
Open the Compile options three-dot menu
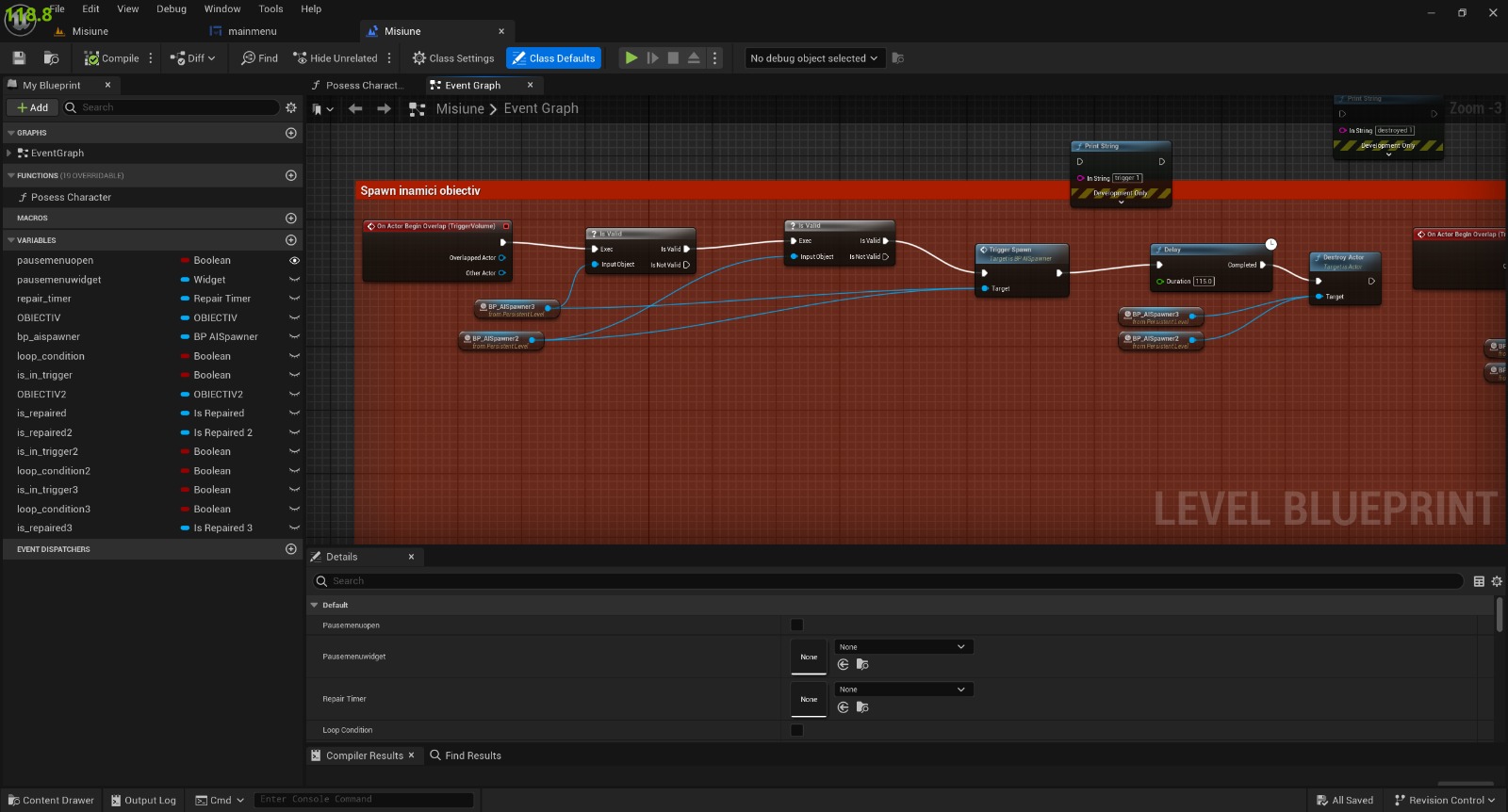[x=151, y=58]
